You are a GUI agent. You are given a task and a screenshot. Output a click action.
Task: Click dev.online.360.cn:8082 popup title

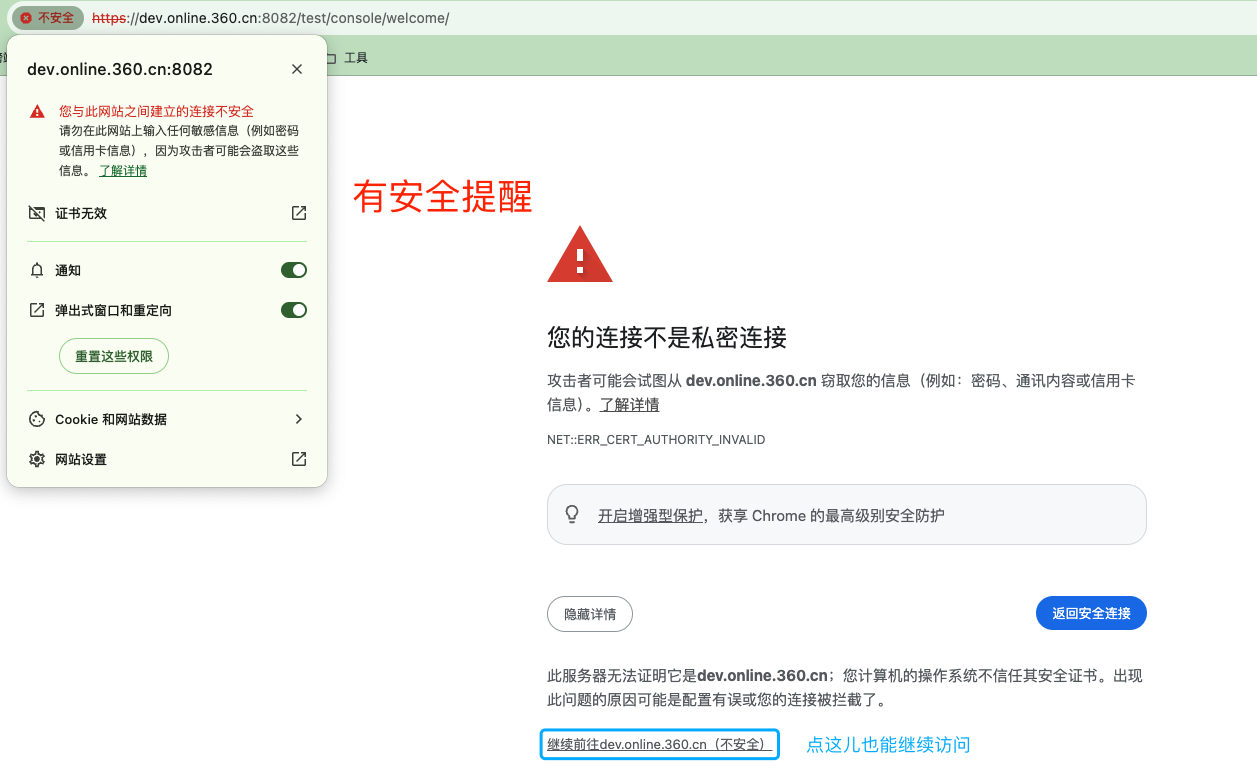[120, 69]
